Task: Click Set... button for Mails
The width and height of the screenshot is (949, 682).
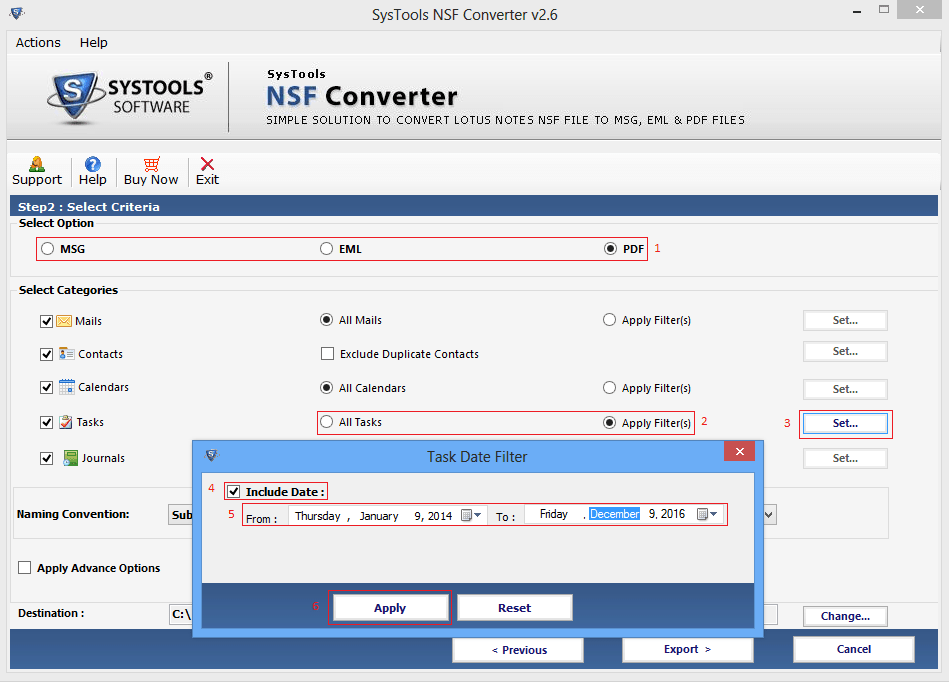Action: 845,320
